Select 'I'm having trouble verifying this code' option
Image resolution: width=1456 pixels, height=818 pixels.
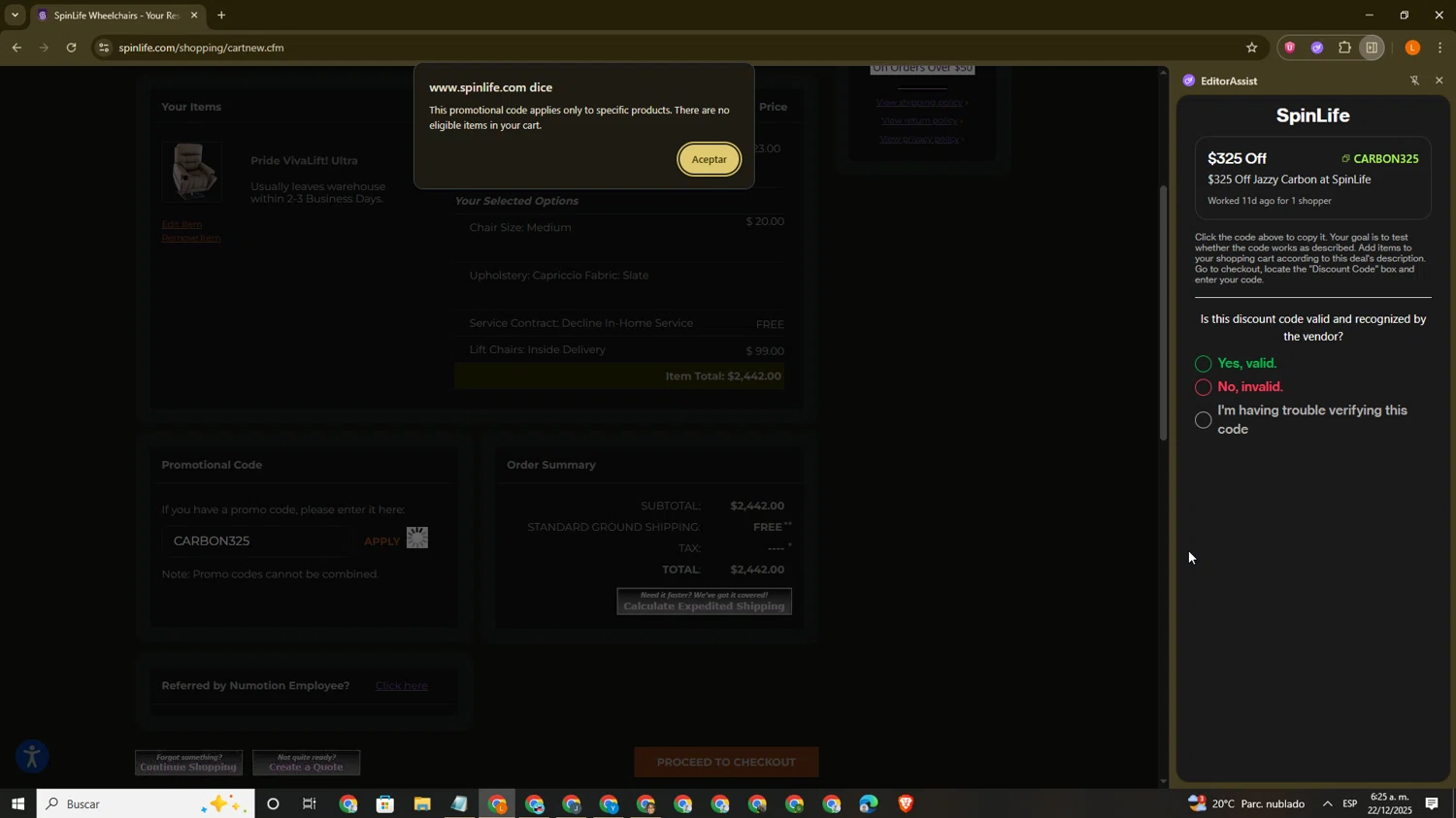(x=1203, y=420)
